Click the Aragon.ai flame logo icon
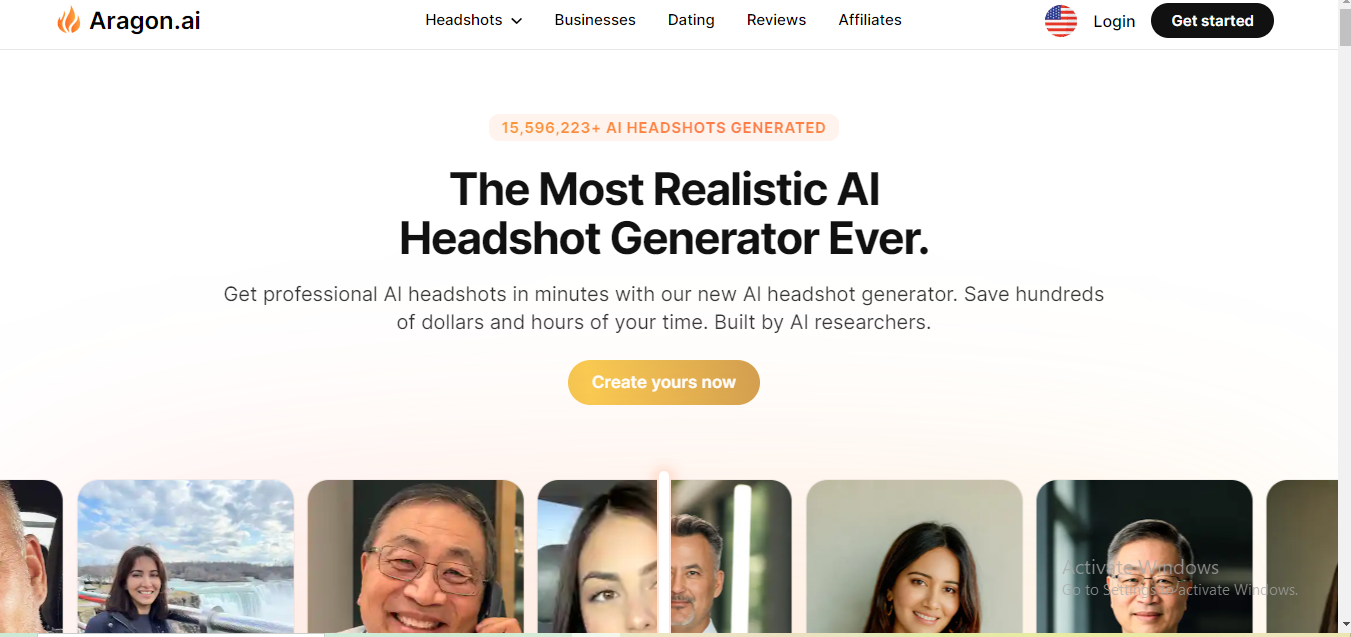The height and width of the screenshot is (637, 1351). click(69, 20)
